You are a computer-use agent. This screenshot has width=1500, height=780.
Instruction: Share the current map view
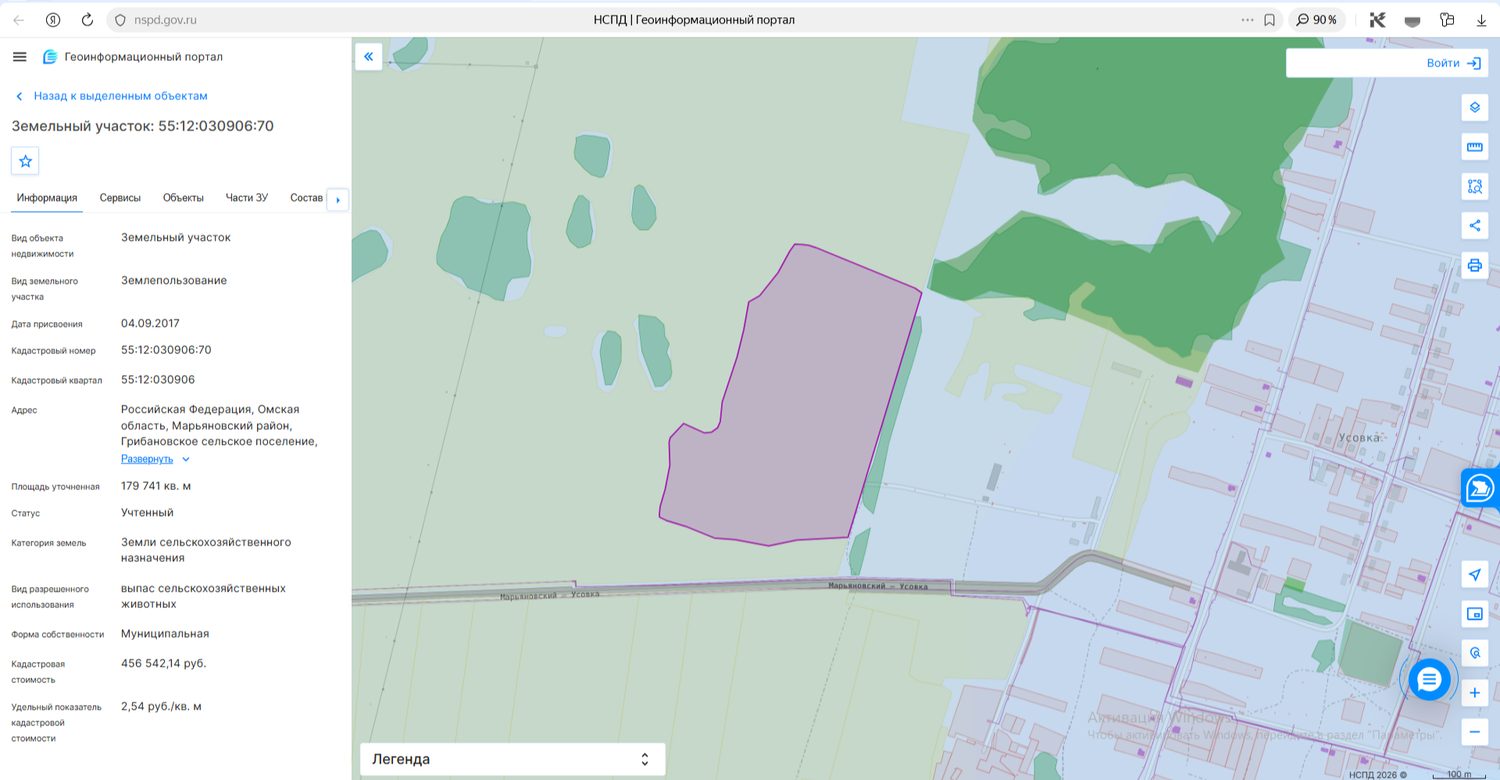click(1474, 225)
